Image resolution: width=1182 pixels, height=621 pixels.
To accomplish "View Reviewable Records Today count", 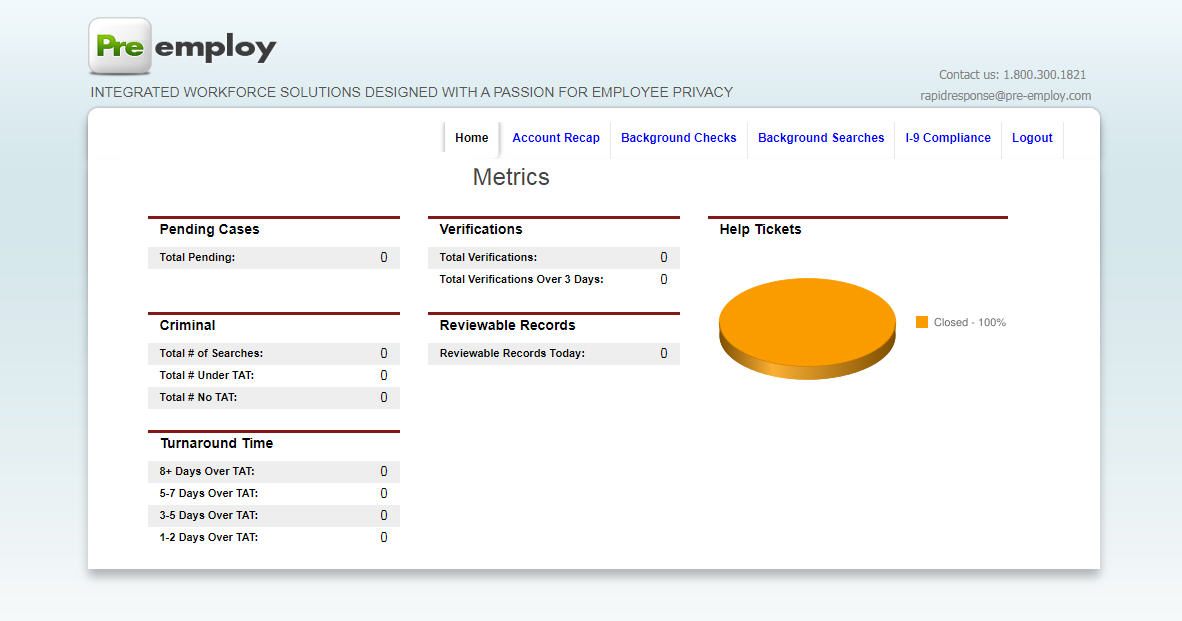I will [x=663, y=353].
